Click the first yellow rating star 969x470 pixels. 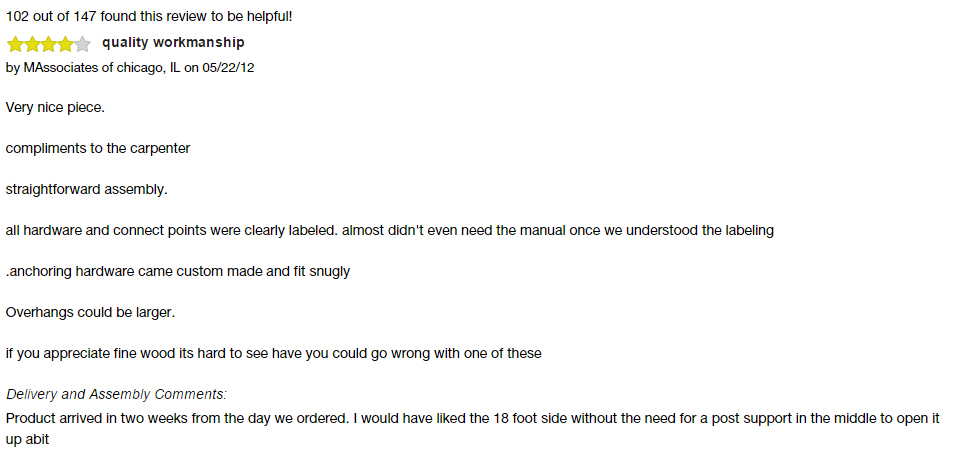15,44
